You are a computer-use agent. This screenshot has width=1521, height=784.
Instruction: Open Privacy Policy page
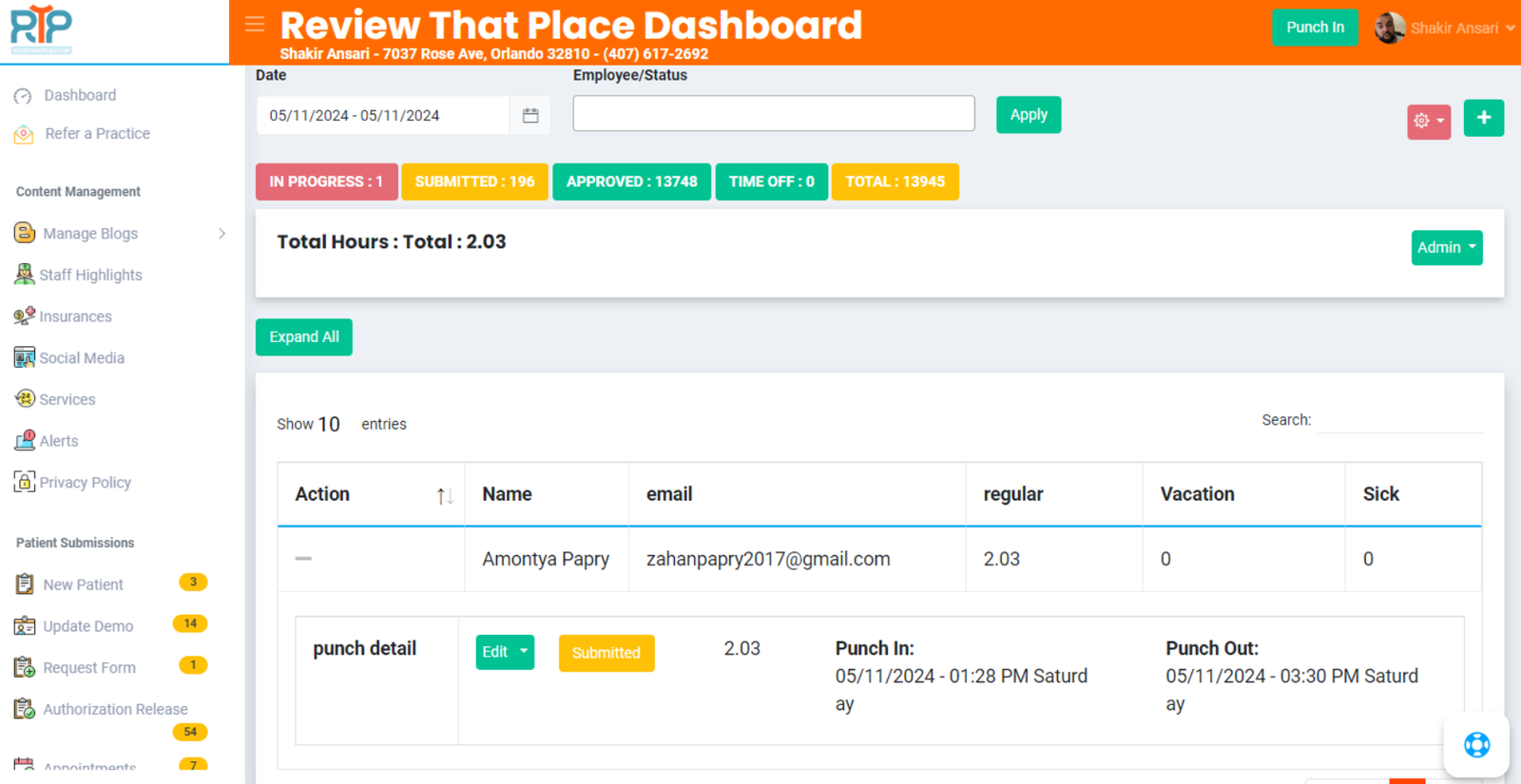point(85,483)
